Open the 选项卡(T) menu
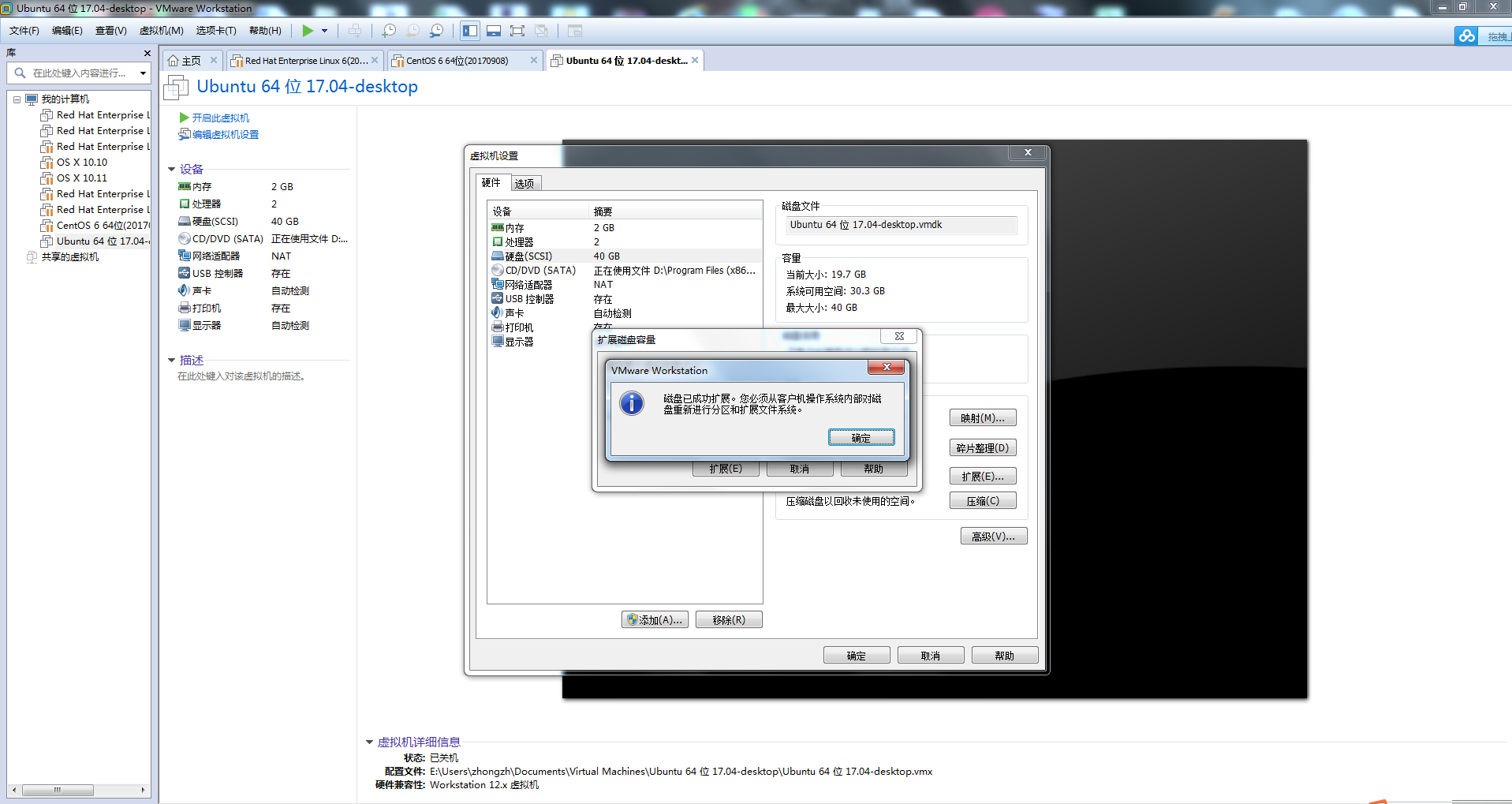This screenshot has height=804, width=1512. pos(216,31)
